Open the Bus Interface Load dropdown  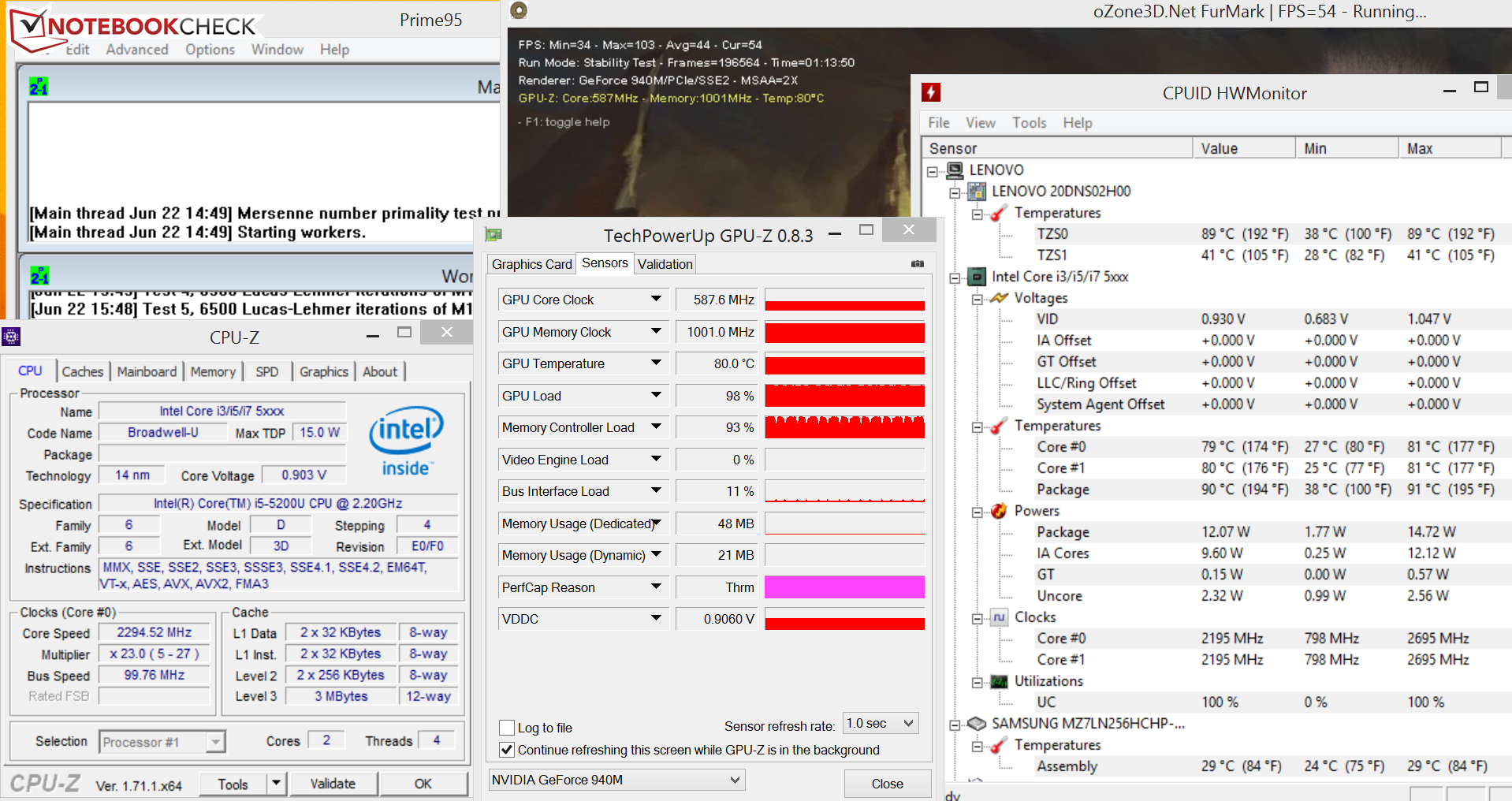[x=656, y=491]
